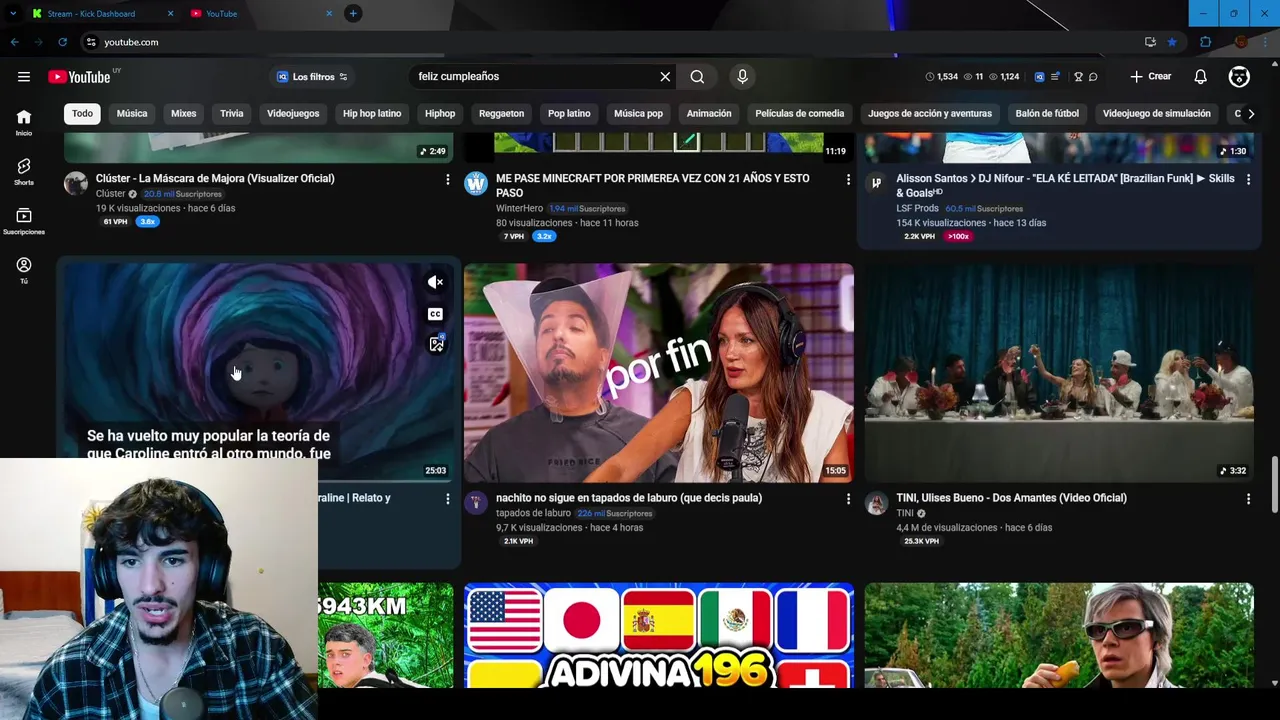This screenshot has width=1280, height=720.
Task: Open the ADIVINA 196 flags thumbnail
Action: pyautogui.click(x=659, y=636)
